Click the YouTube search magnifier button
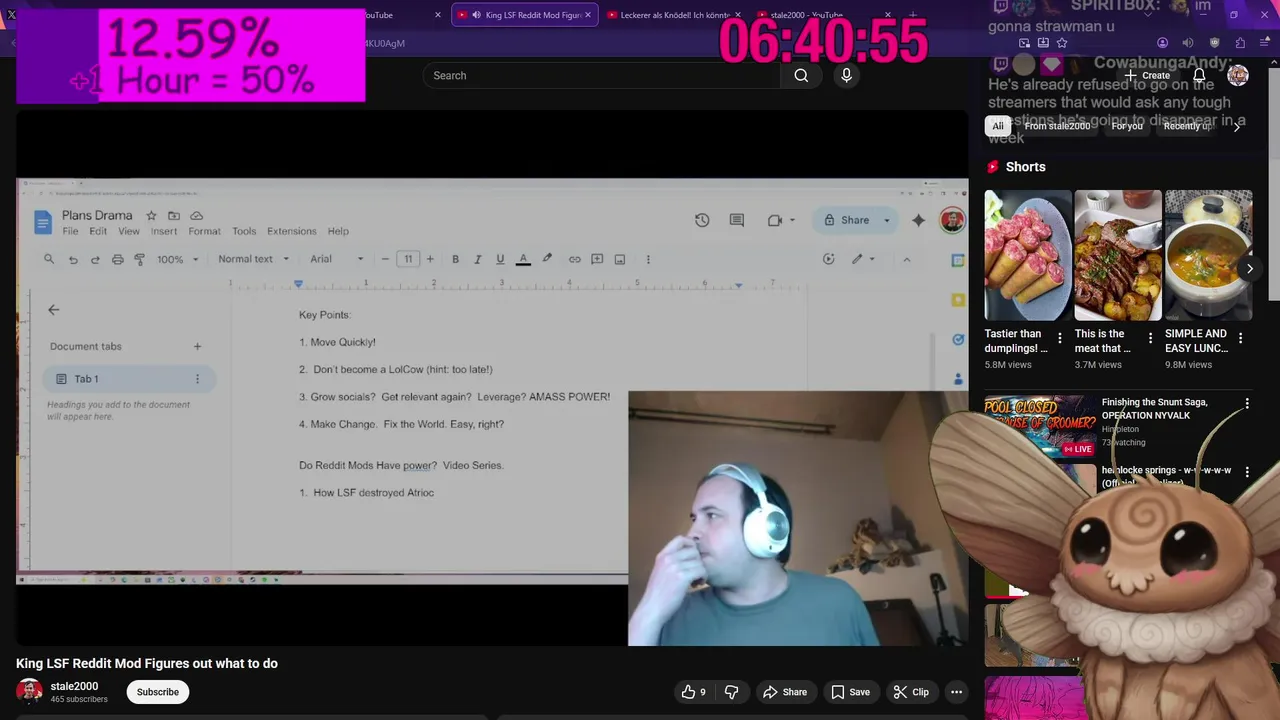This screenshot has height=720, width=1280. [x=801, y=76]
